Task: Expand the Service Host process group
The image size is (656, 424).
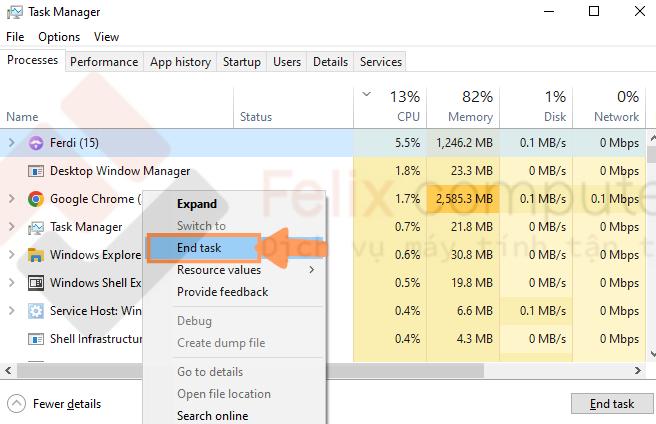Action: tap(12, 311)
